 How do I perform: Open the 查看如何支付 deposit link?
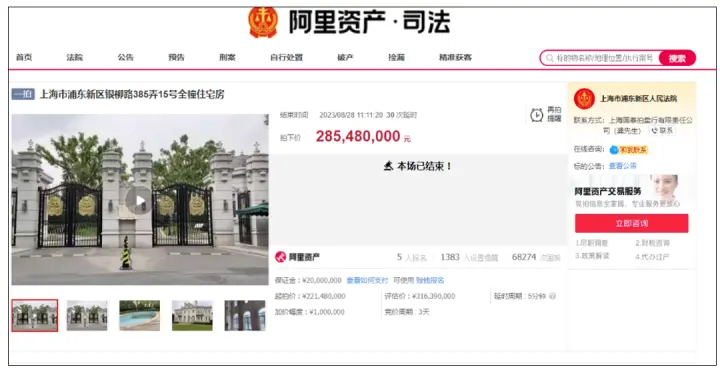tap(367, 280)
